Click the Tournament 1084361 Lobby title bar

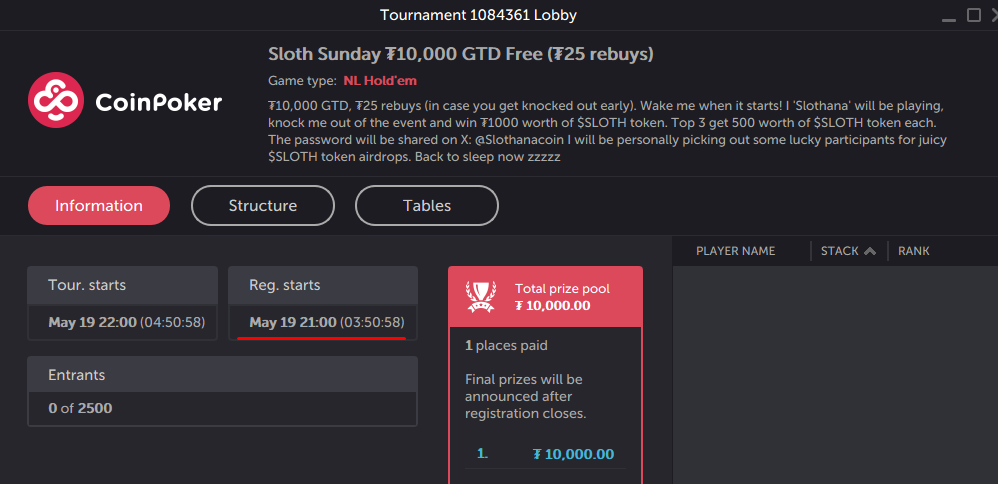(x=478, y=15)
